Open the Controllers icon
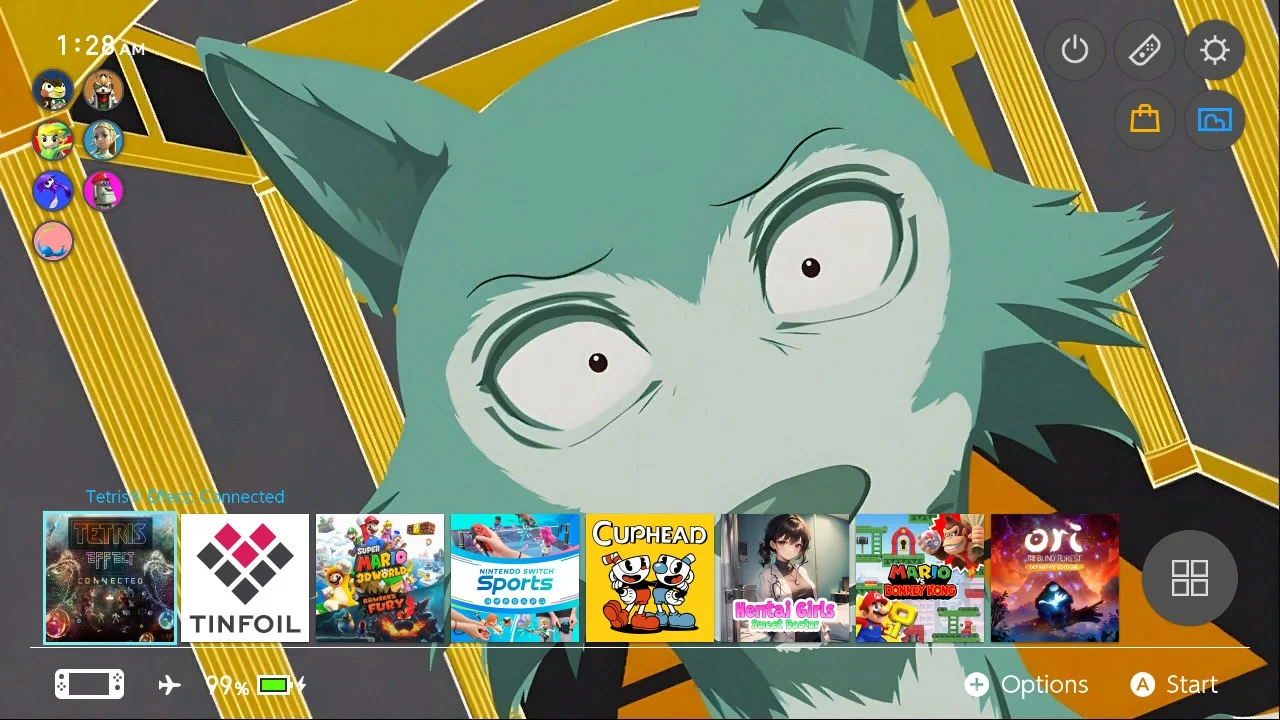Screen dimensions: 1280x720 [1145, 50]
